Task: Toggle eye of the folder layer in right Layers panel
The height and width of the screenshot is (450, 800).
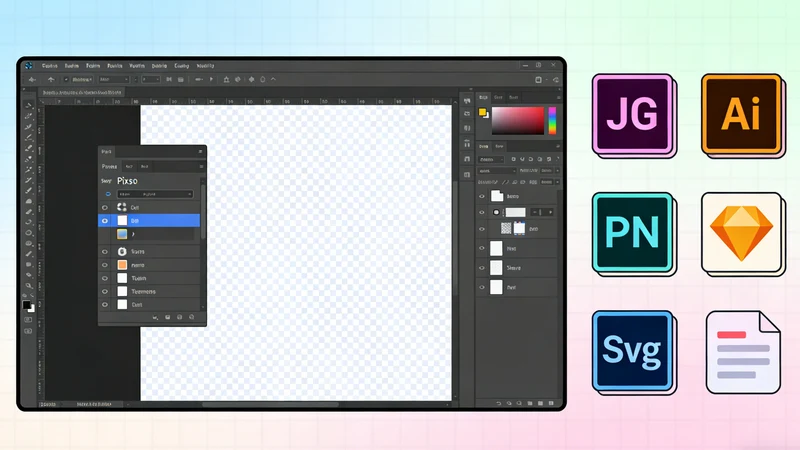Action: (x=482, y=196)
